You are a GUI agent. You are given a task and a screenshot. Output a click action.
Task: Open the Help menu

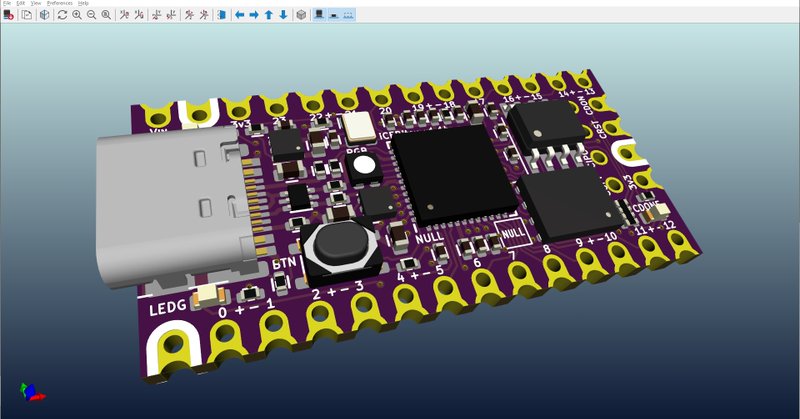click(x=83, y=3)
